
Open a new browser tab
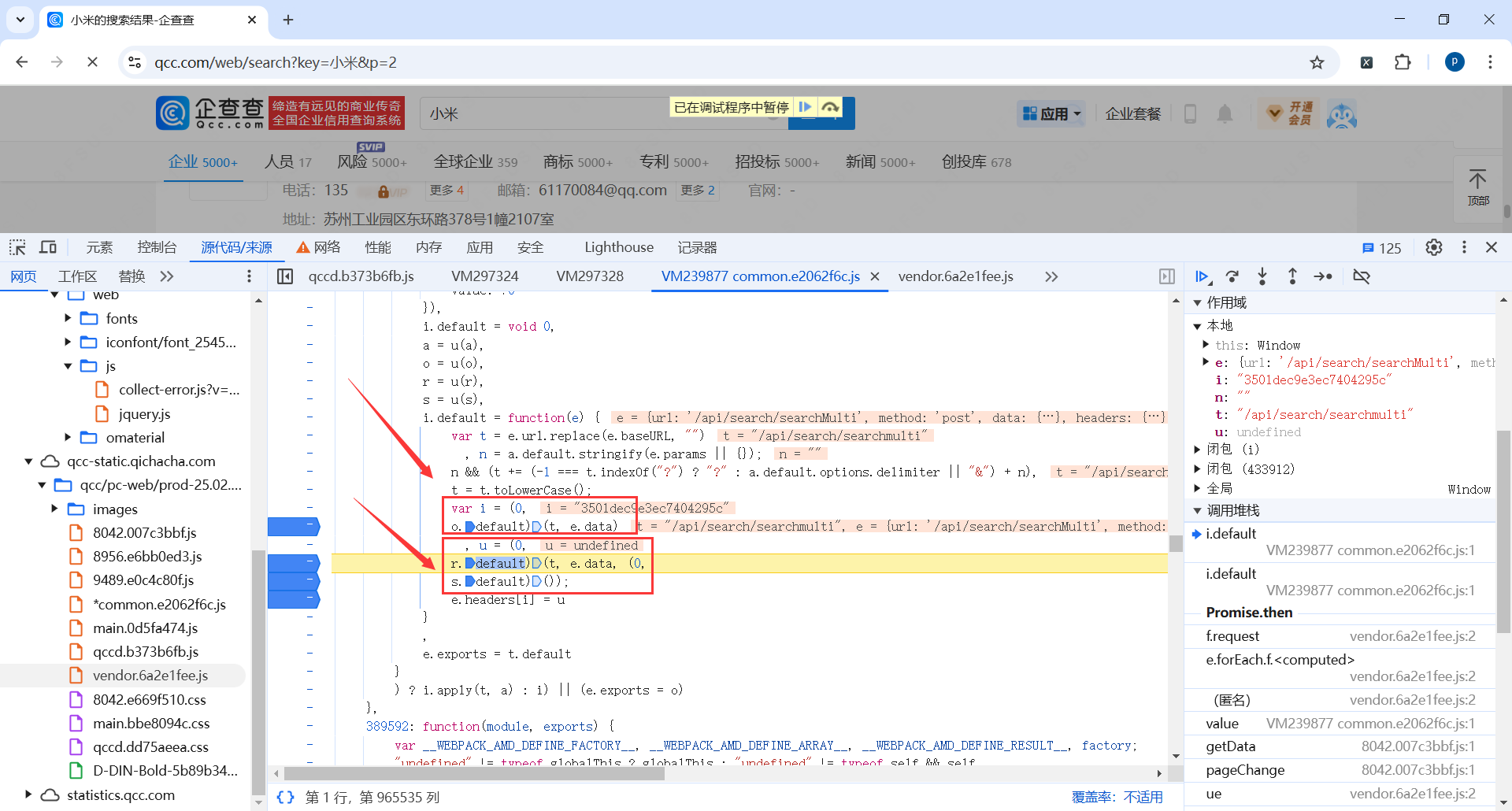click(288, 20)
